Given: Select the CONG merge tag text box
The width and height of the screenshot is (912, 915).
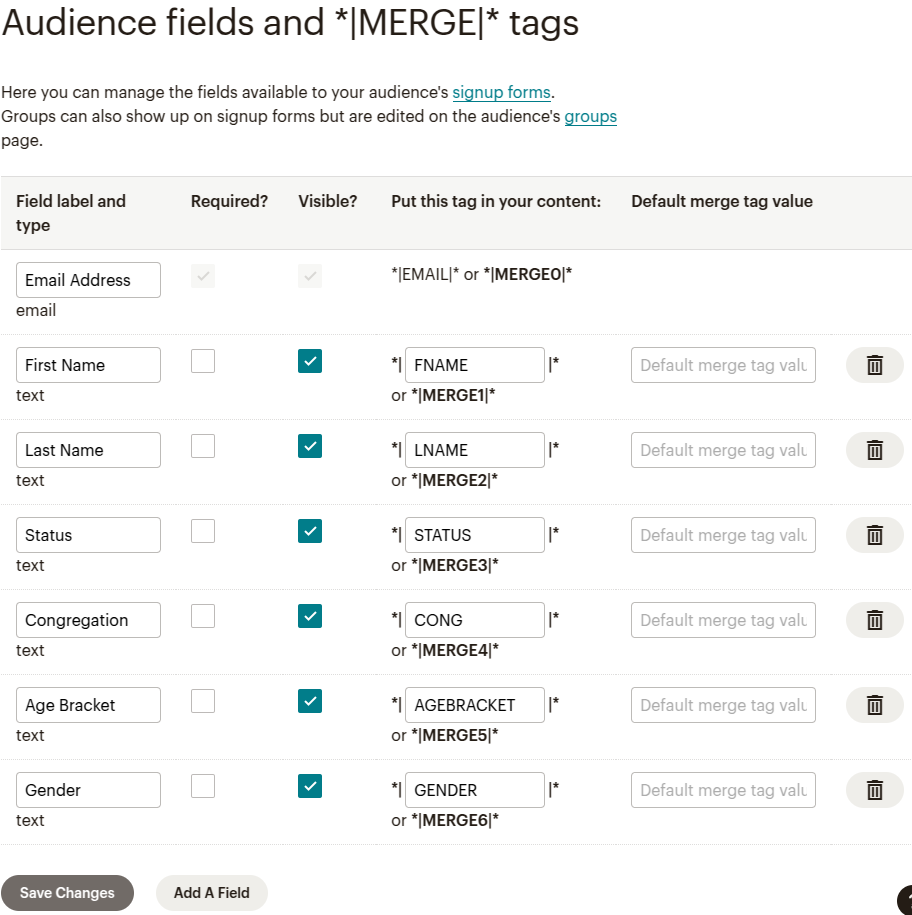Looking at the screenshot, I should (x=474, y=620).
